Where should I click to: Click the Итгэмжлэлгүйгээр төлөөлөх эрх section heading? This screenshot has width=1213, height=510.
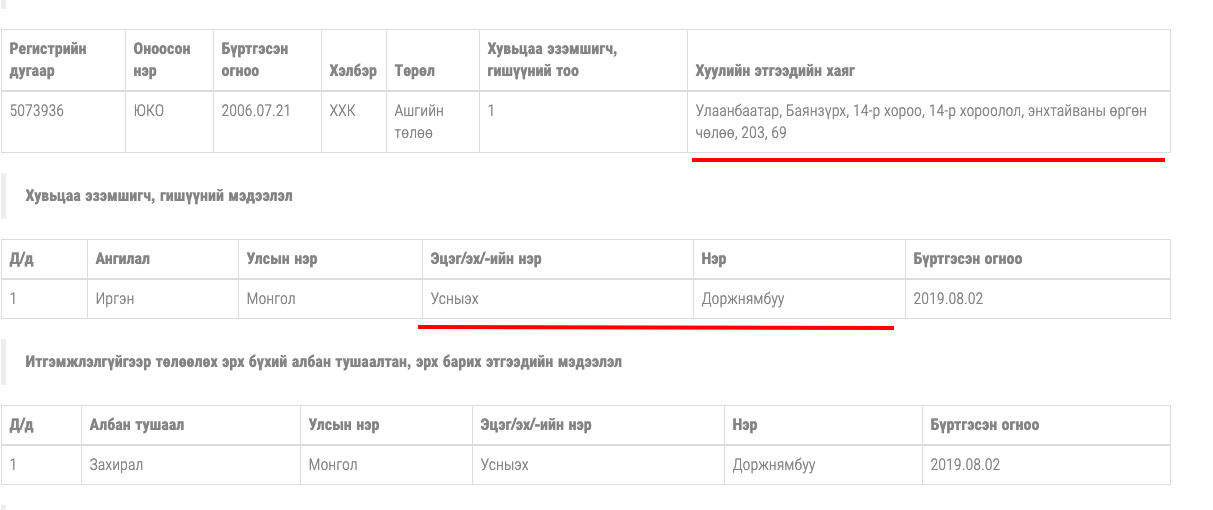click(x=324, y=362)
